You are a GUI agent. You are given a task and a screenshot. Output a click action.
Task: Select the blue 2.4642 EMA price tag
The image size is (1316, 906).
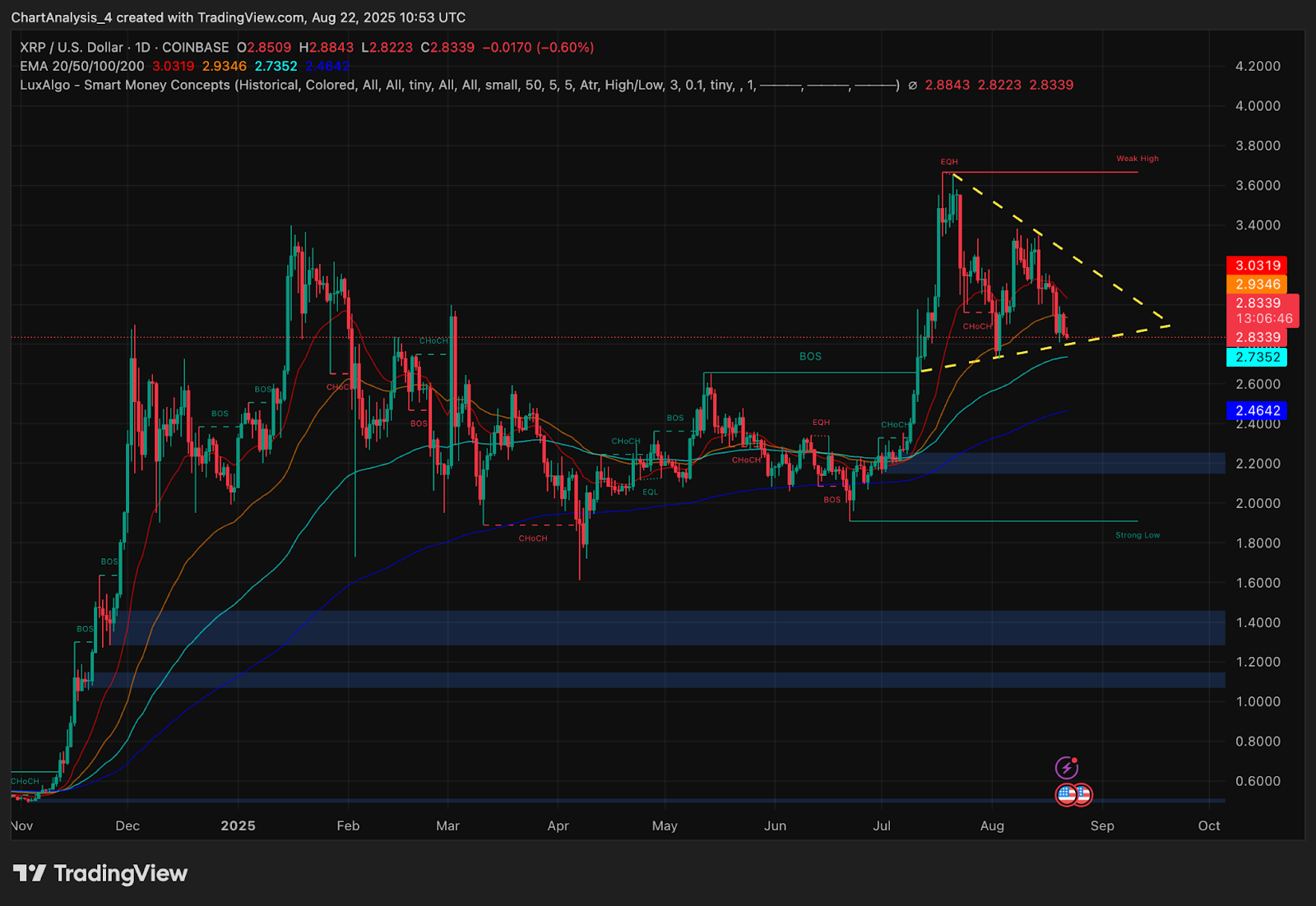1257,410
